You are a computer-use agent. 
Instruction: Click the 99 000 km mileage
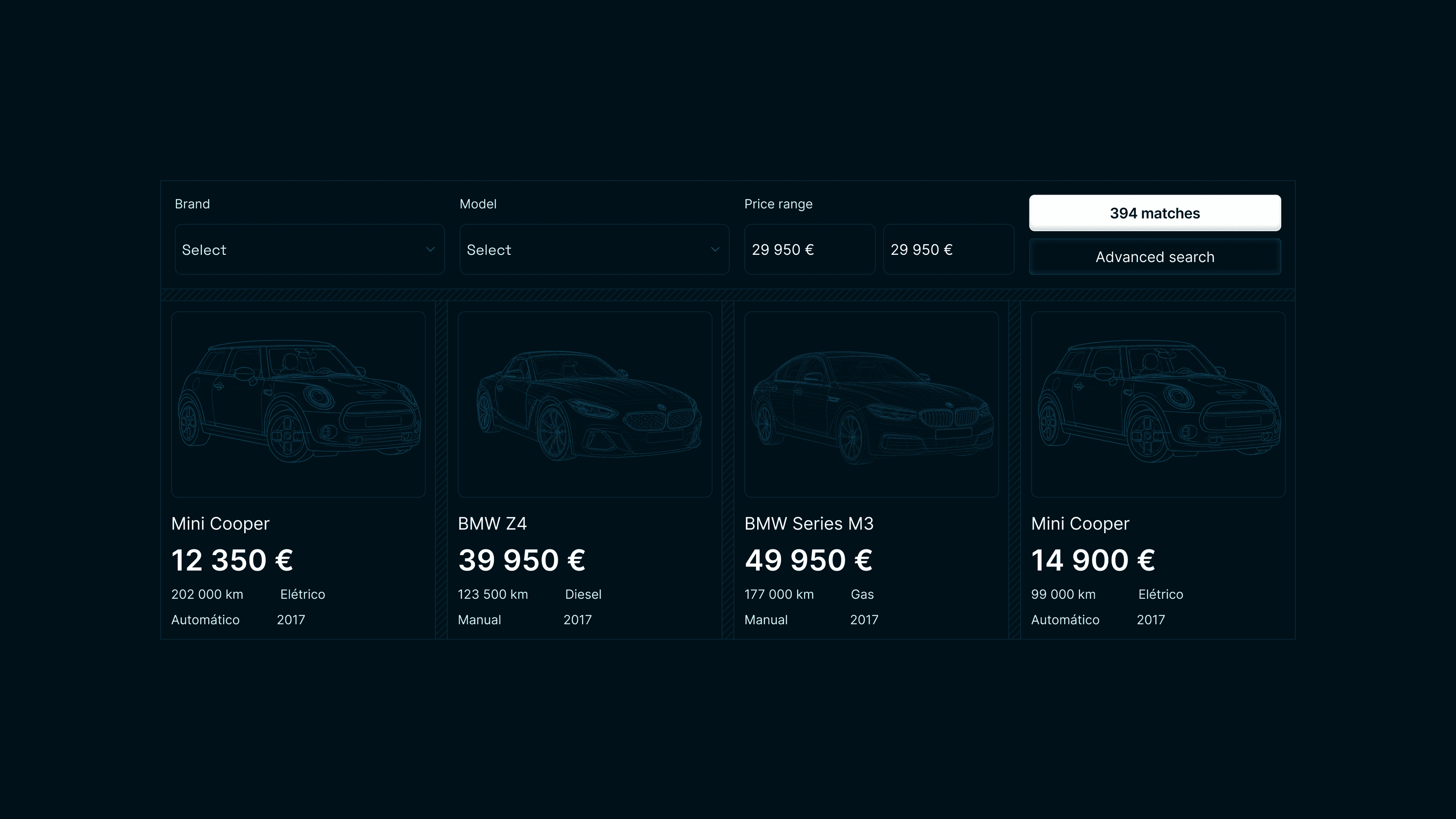click(1063, 594)
